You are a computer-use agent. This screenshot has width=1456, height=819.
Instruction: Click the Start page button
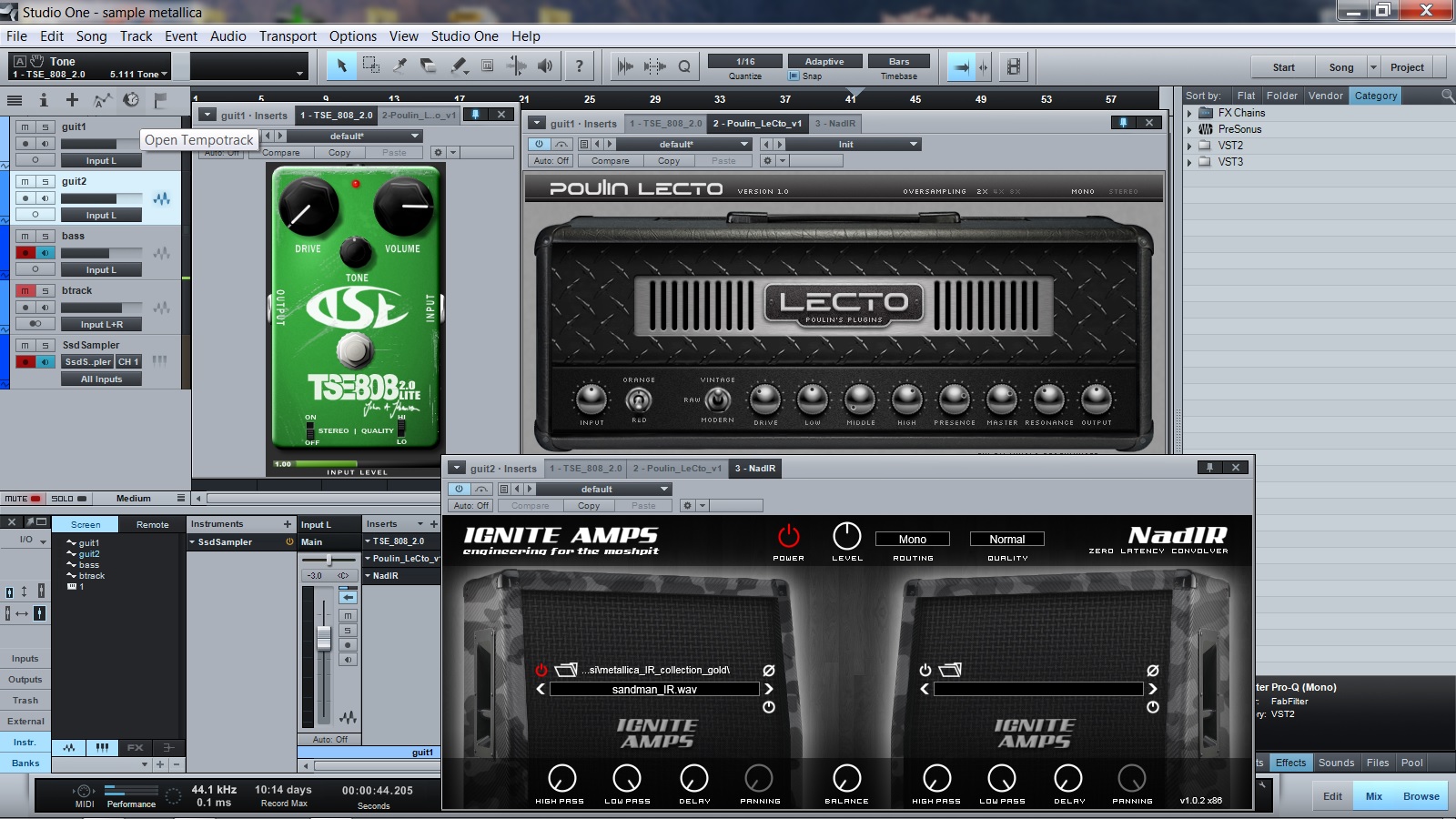[x=1283, y=67]
